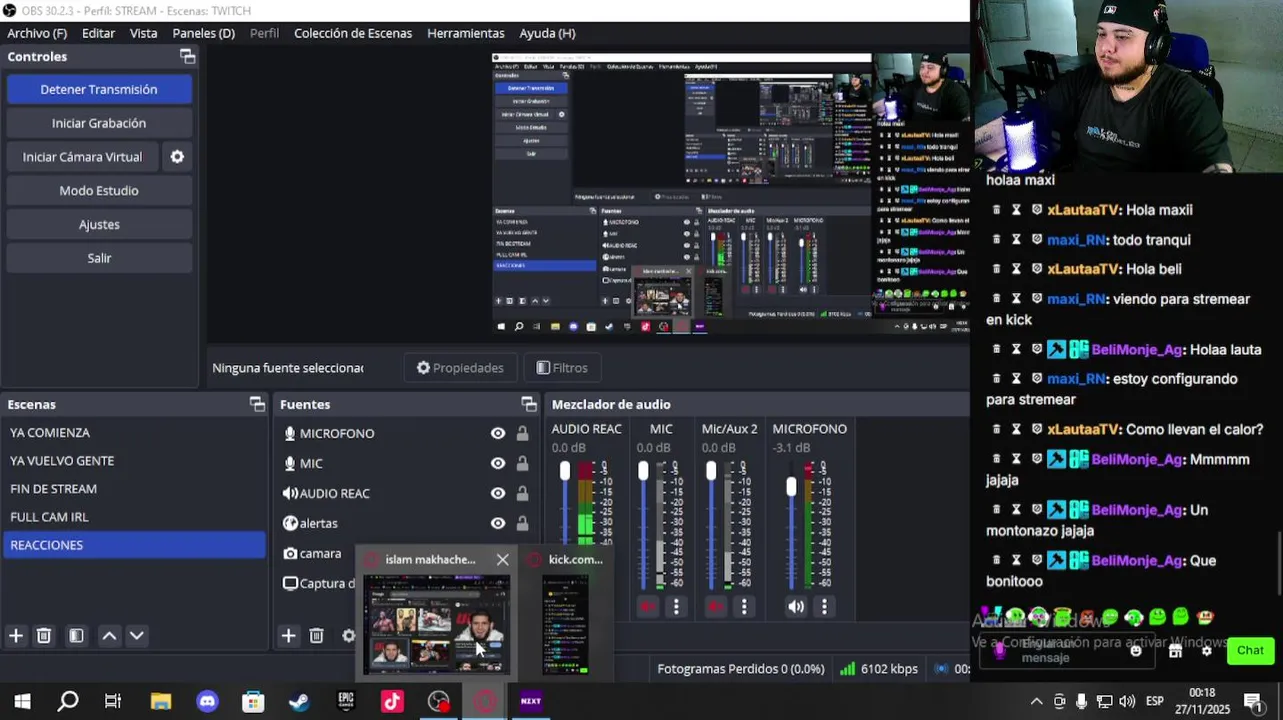Send message with the green Chat button
The image size is (1283, 720).
pos(1250,651)
